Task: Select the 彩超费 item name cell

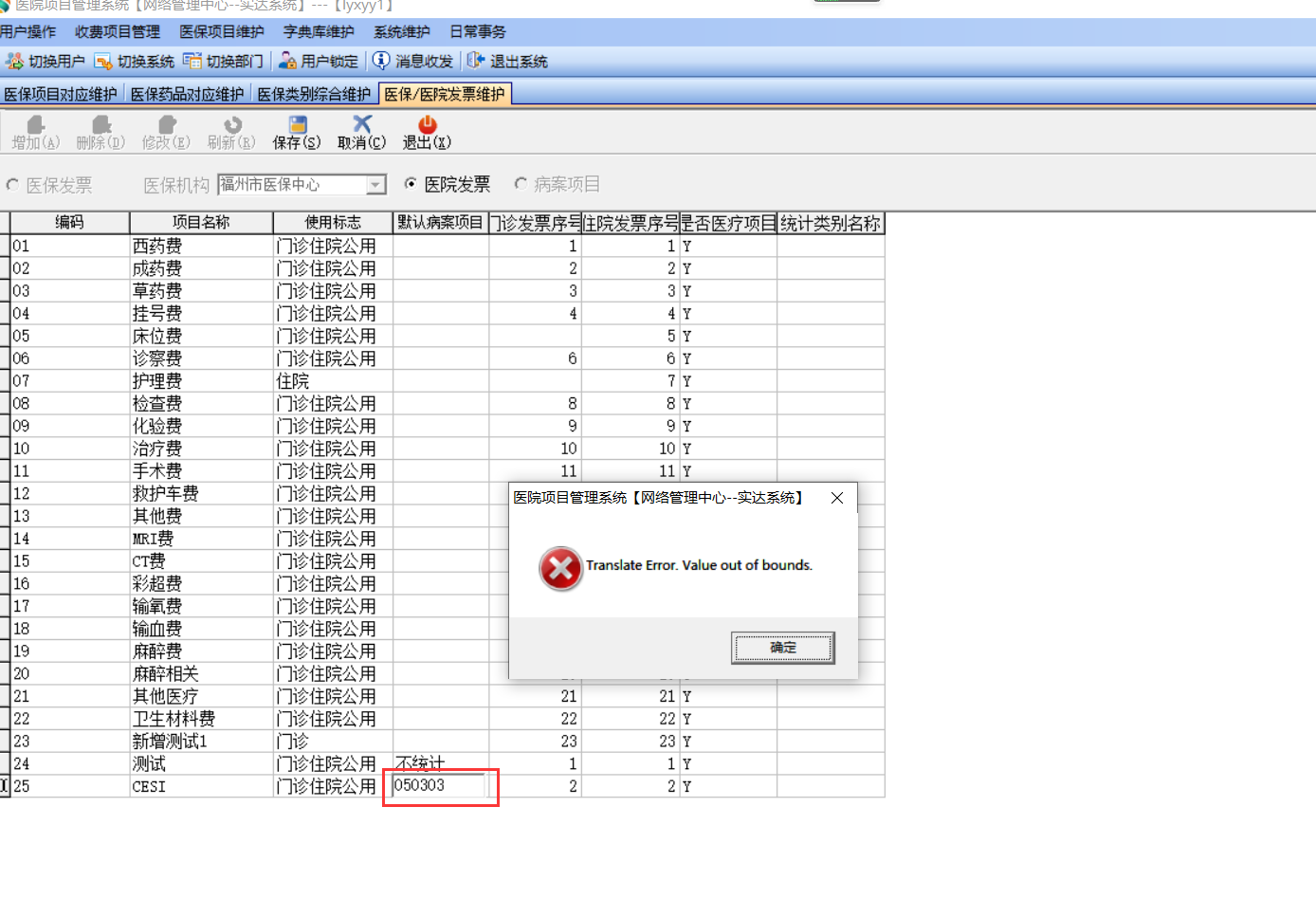Action: click(201, 583)
